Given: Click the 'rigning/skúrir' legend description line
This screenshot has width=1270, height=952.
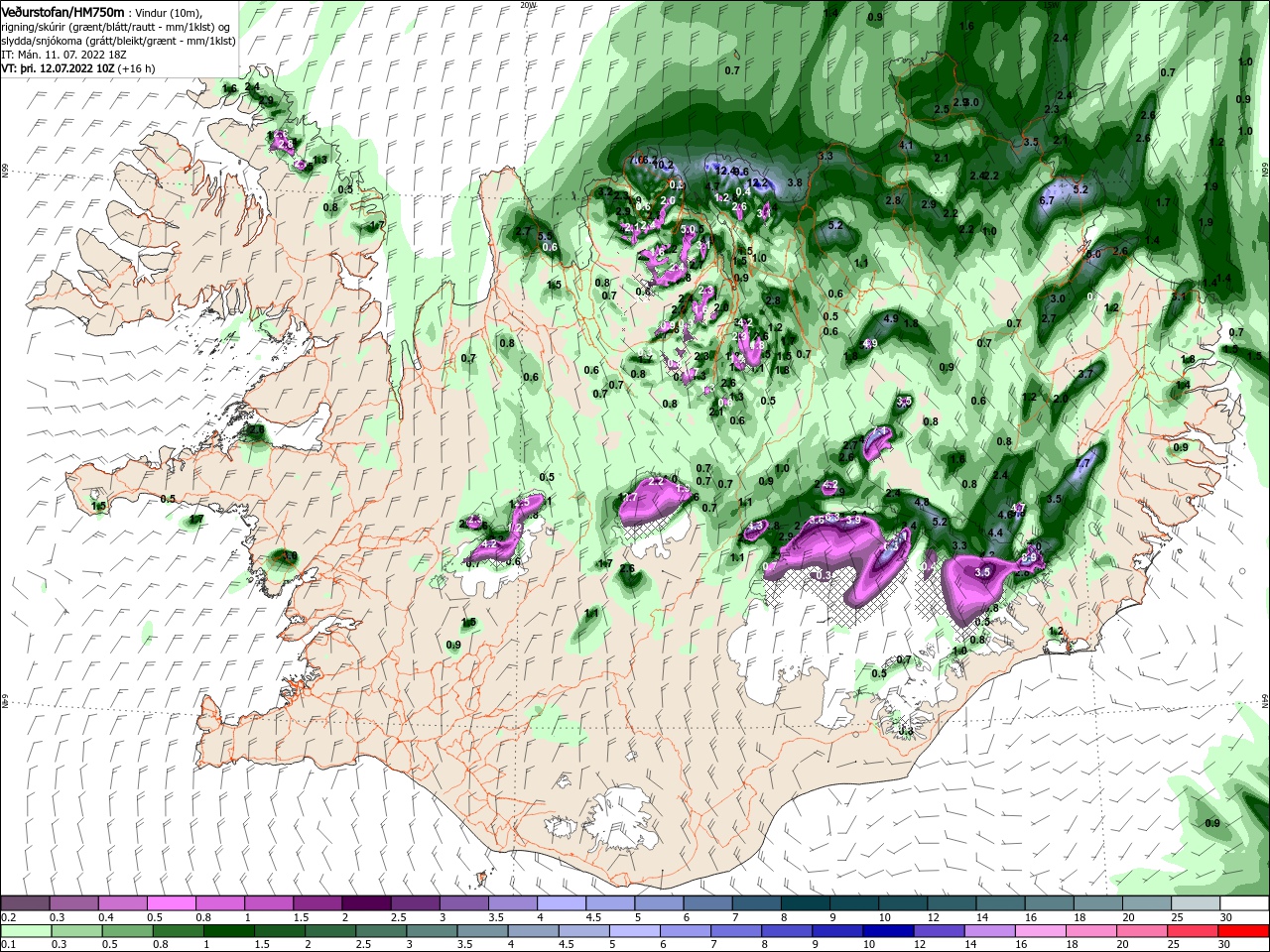Looking at the screenshot, I should point(116,27).
